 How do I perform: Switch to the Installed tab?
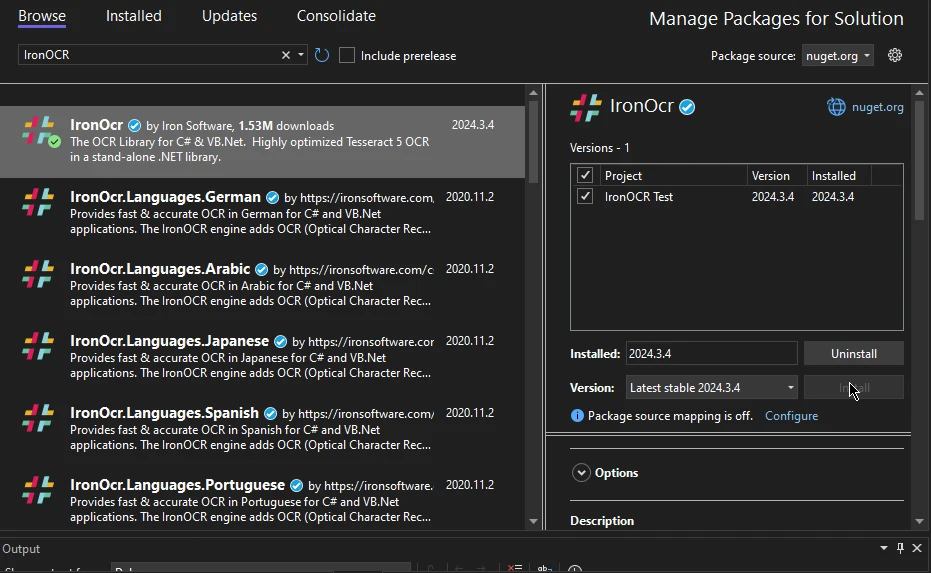[x=133, y=16]
